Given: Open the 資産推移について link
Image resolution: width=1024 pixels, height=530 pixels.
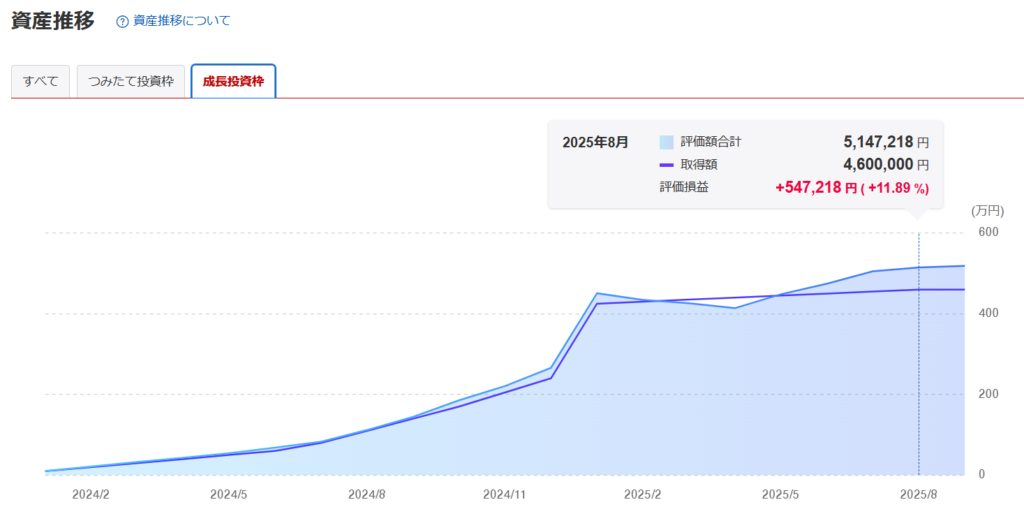Looking at the screenshot, I should 181,21.
